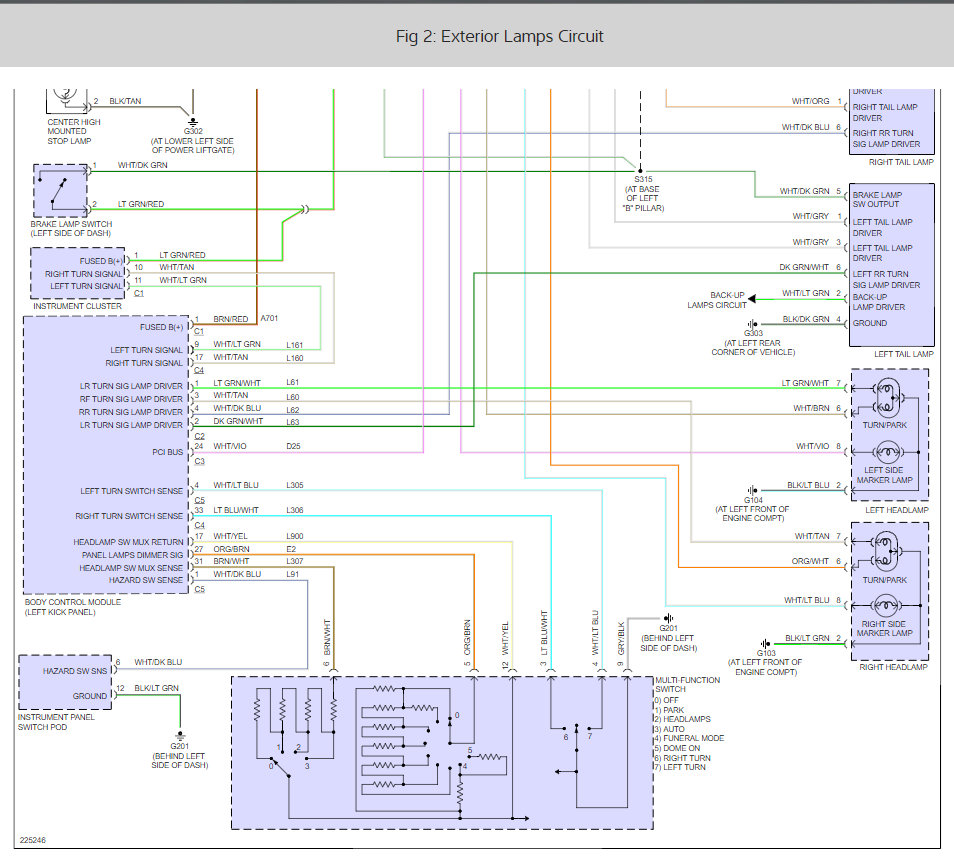Click the ground symbol below the switch pod
The height and width of the screenshot is (856, 954).
coord(179,736)
